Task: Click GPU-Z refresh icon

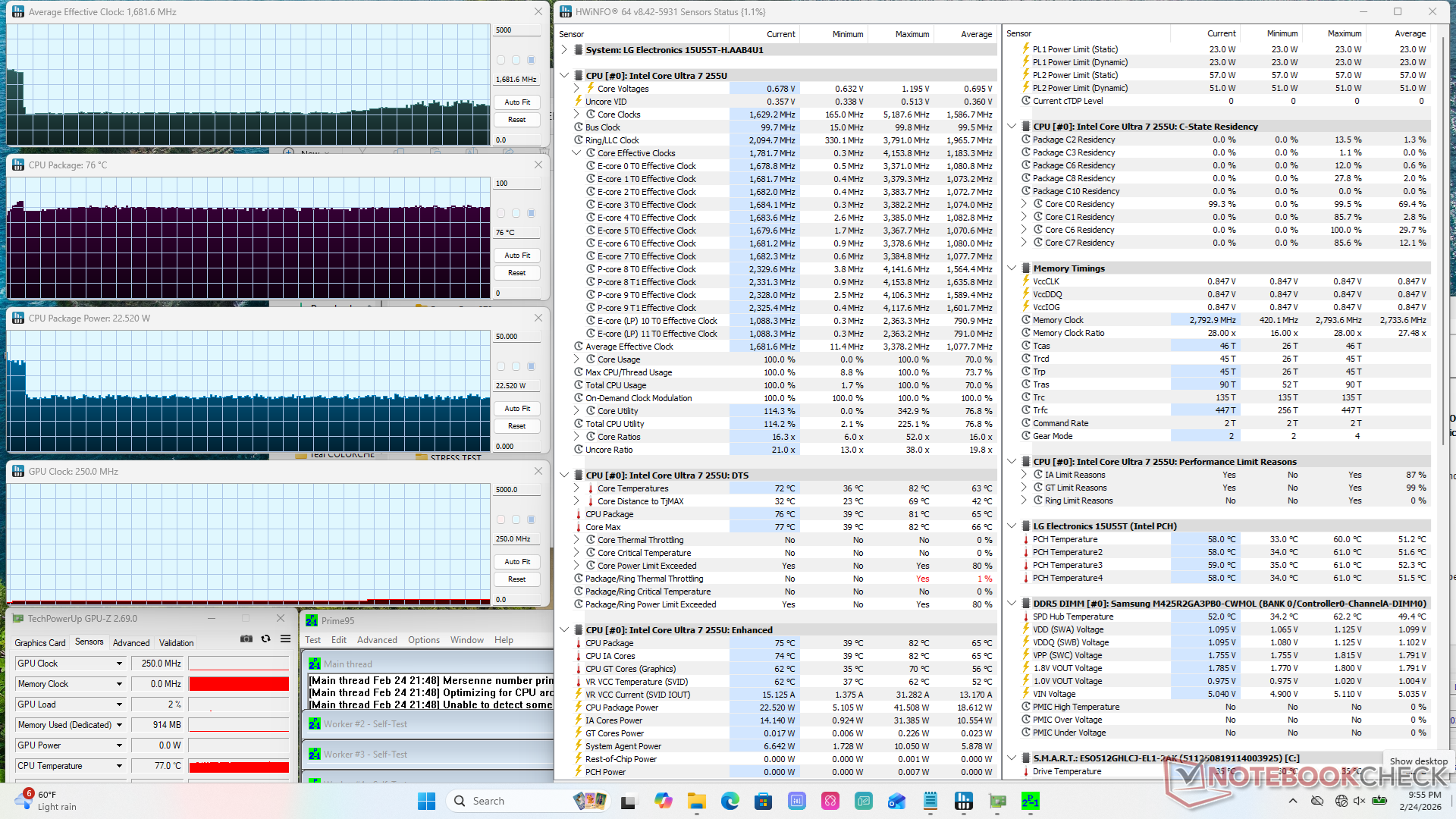Action: pos(265,639)
